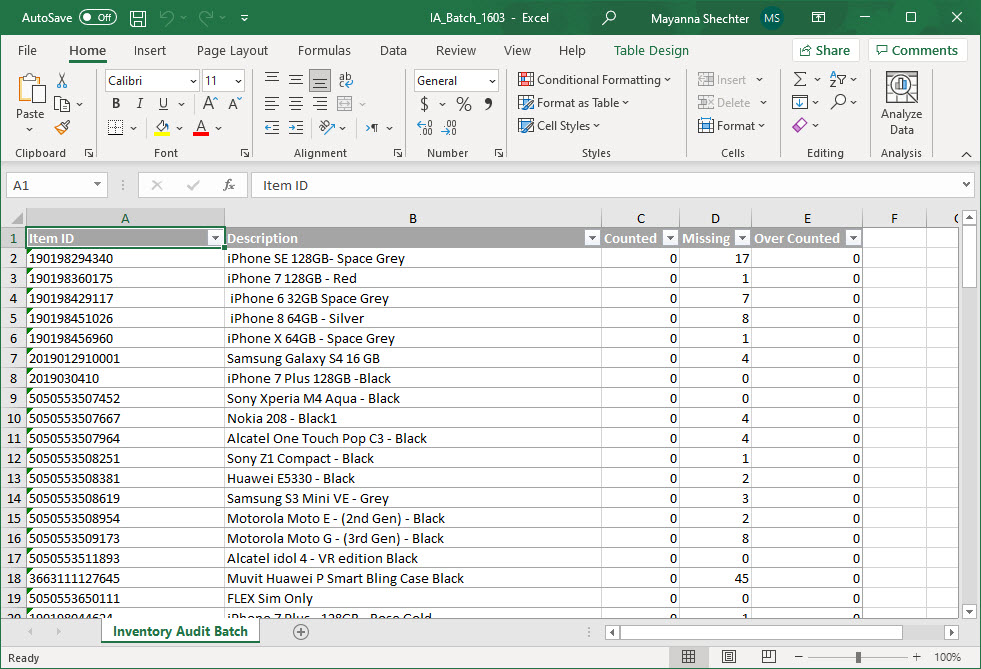981x669 pixels.
Task: Apply Comma Style format
Action: [x=489, y=104]
